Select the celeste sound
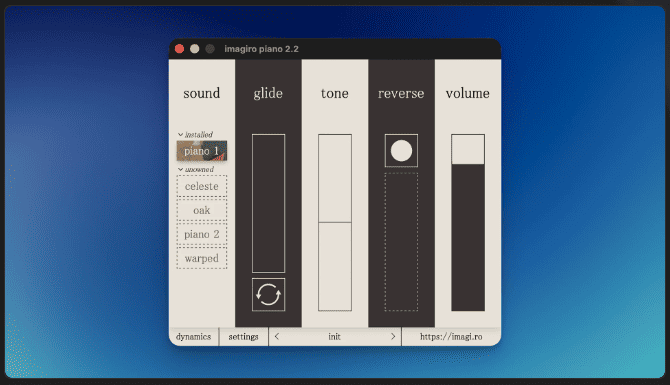 pyautogui.click(x=202, y=186)
